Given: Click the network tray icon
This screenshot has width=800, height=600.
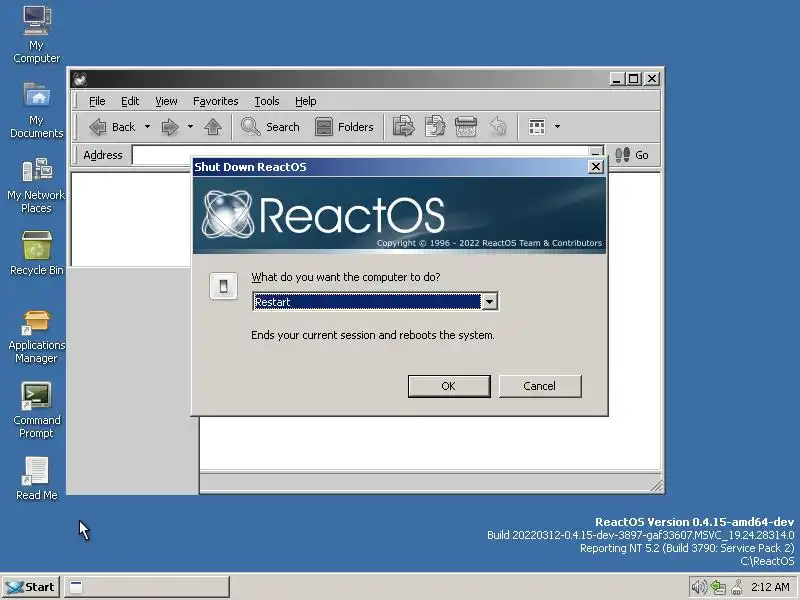Looking at the screenshot, I should (x=718, y=587).
